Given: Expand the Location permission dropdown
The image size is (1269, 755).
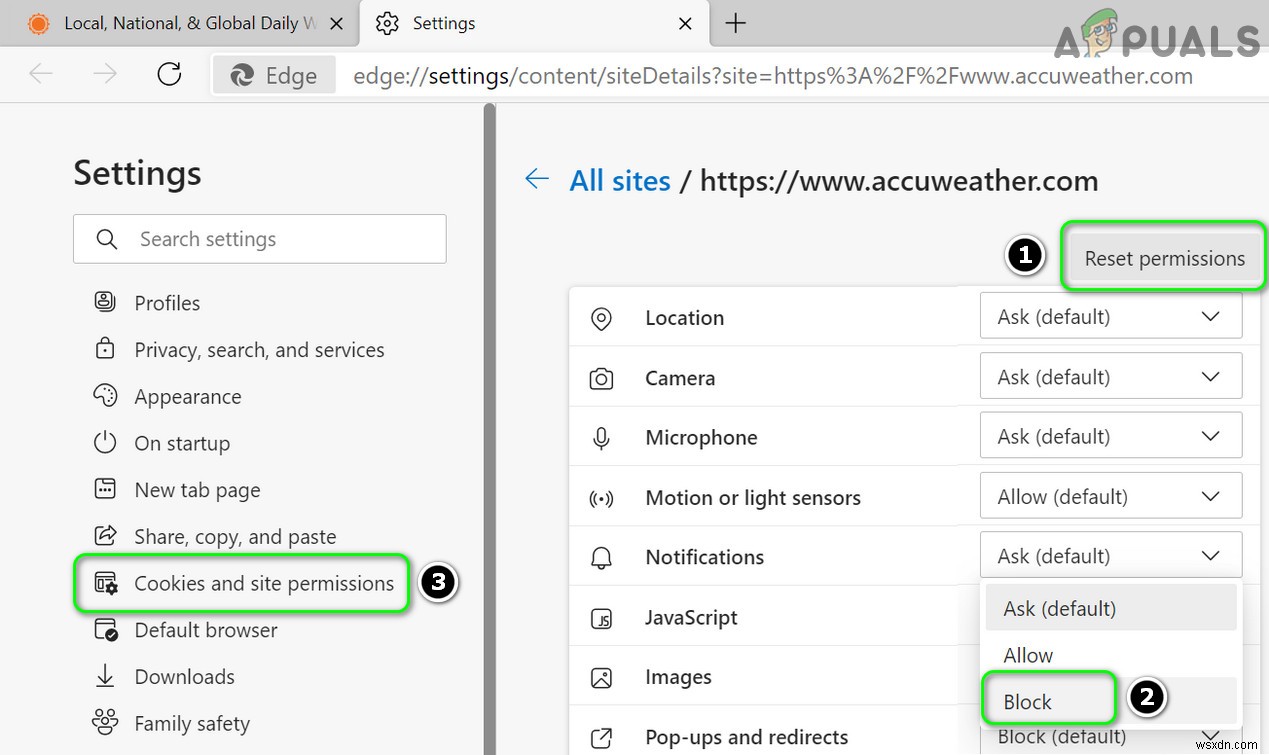Looking at the screenshot, I should tap(1110, 317).
